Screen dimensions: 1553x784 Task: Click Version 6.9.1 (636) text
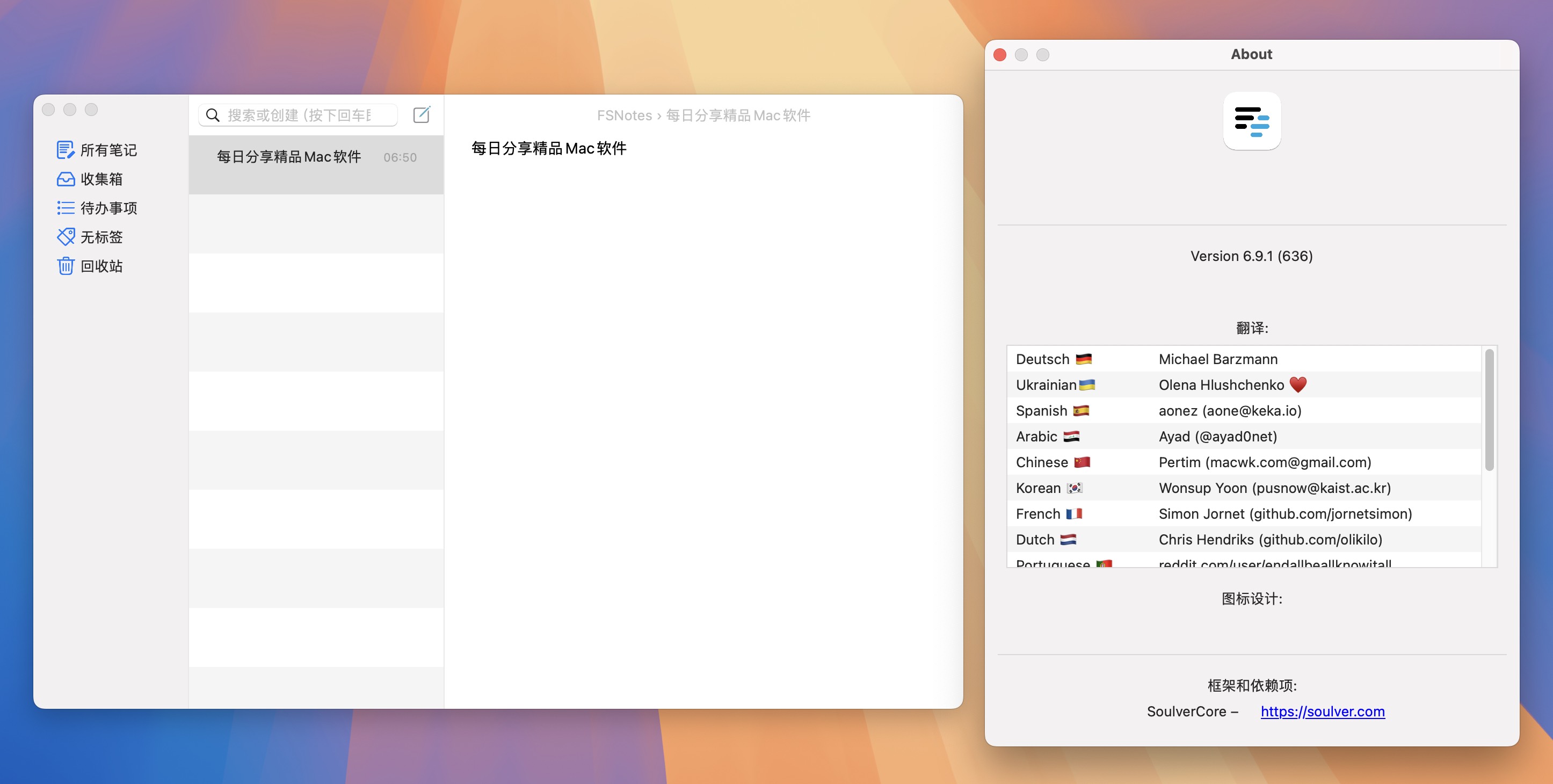pyautogui.click(x=1252, y=256)
